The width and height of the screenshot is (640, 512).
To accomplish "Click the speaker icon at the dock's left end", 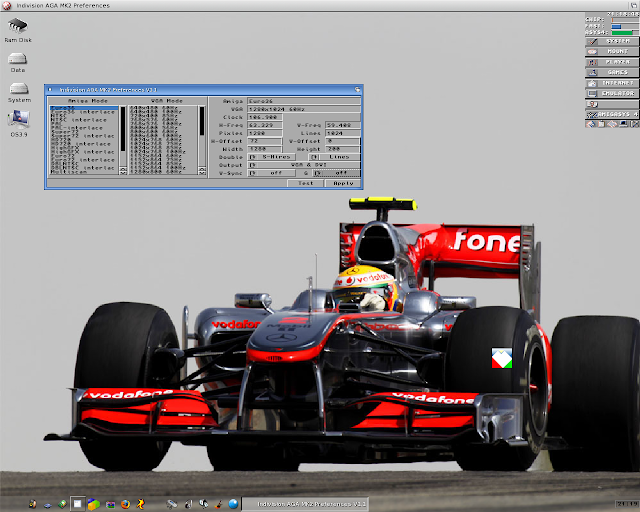I will point(33,504).
